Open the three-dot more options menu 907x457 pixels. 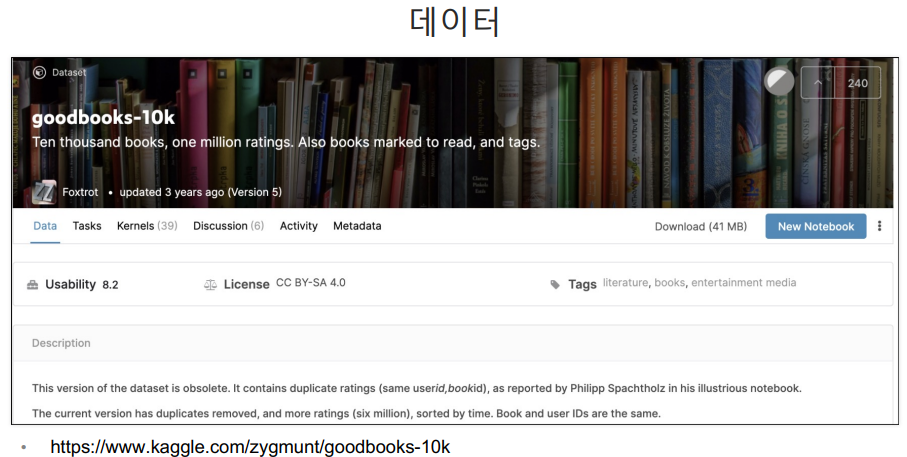click(x=879, y=226)
